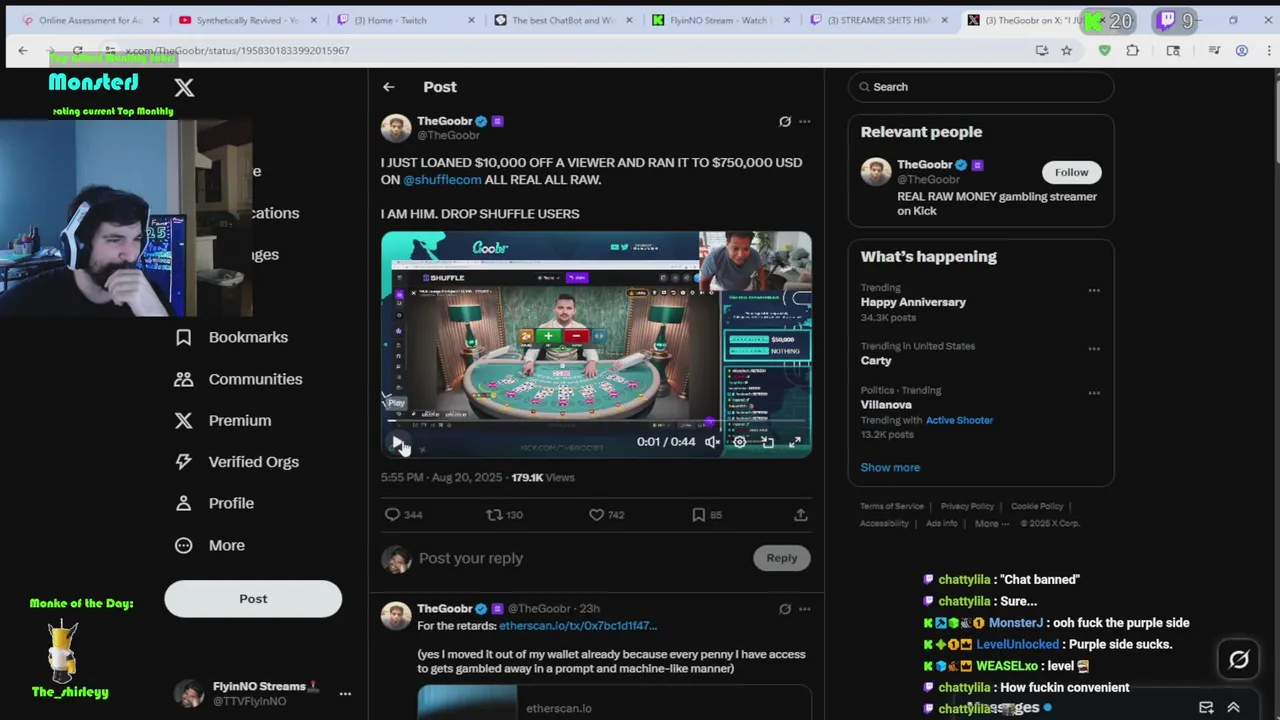Open Verified Orgs from the sidebar
The image size is (1280, 720).
click(x=253, y=462)
